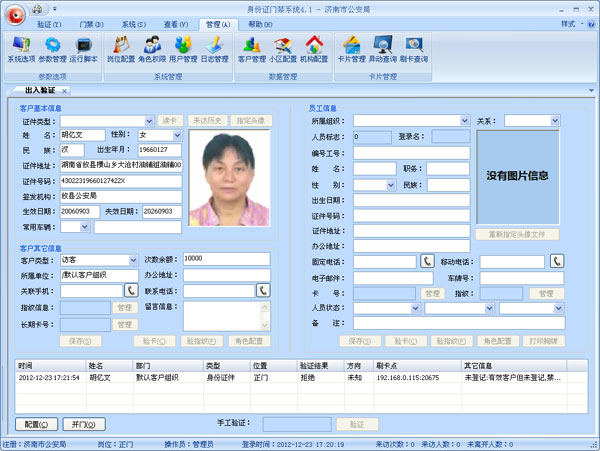Open 异动查询 change query icon
Screen dimensions: 600x451
coord(382,49)
